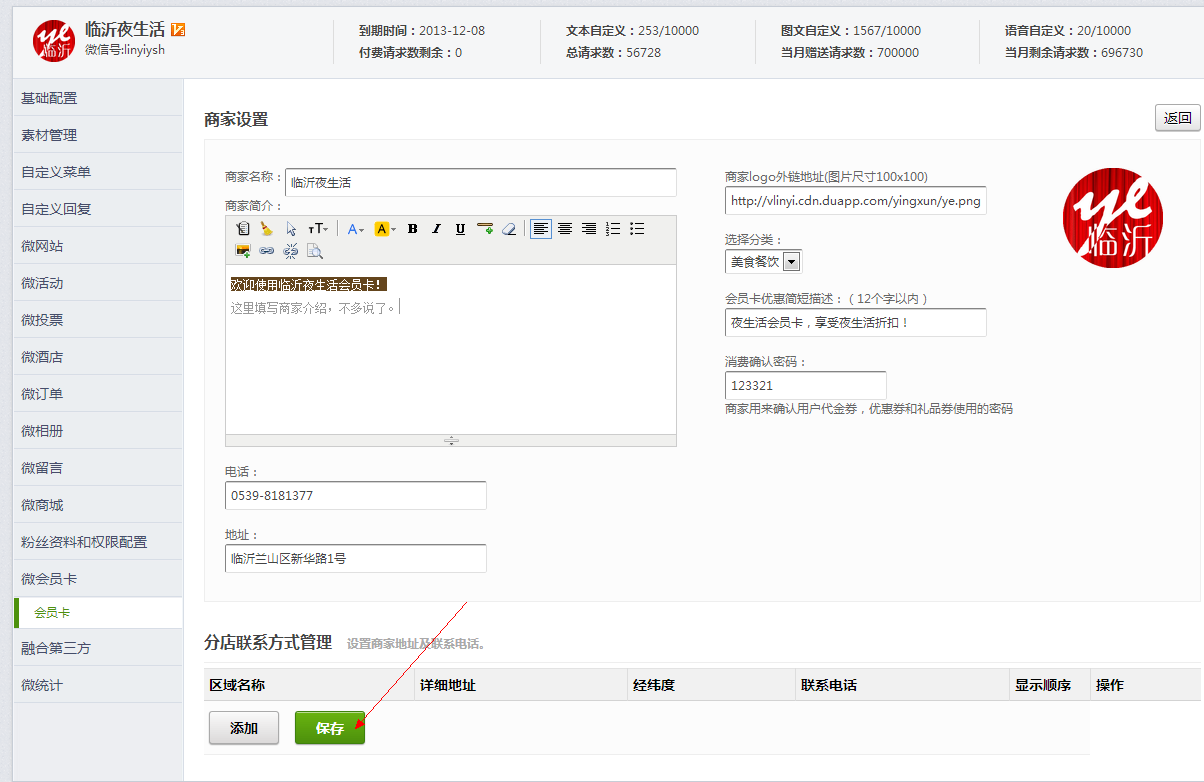Click the 返回 button
Image resolution: width=1204 pixels, height=782 pixels.
(x=1177, y=118)
